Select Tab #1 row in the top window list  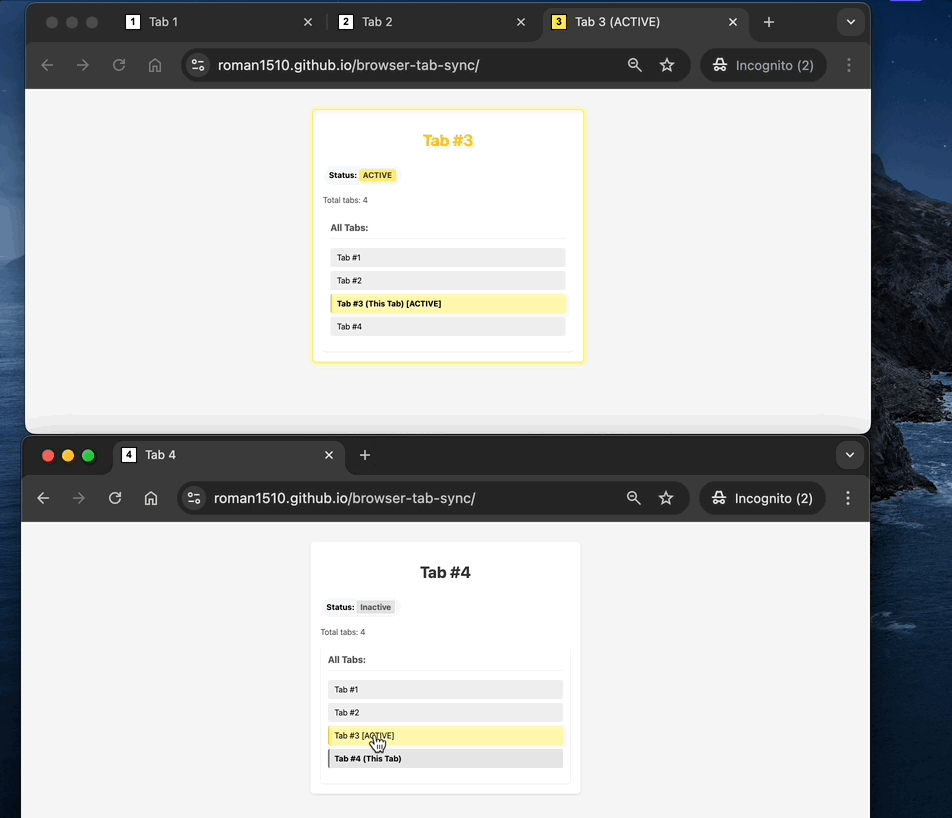[447, 257]
